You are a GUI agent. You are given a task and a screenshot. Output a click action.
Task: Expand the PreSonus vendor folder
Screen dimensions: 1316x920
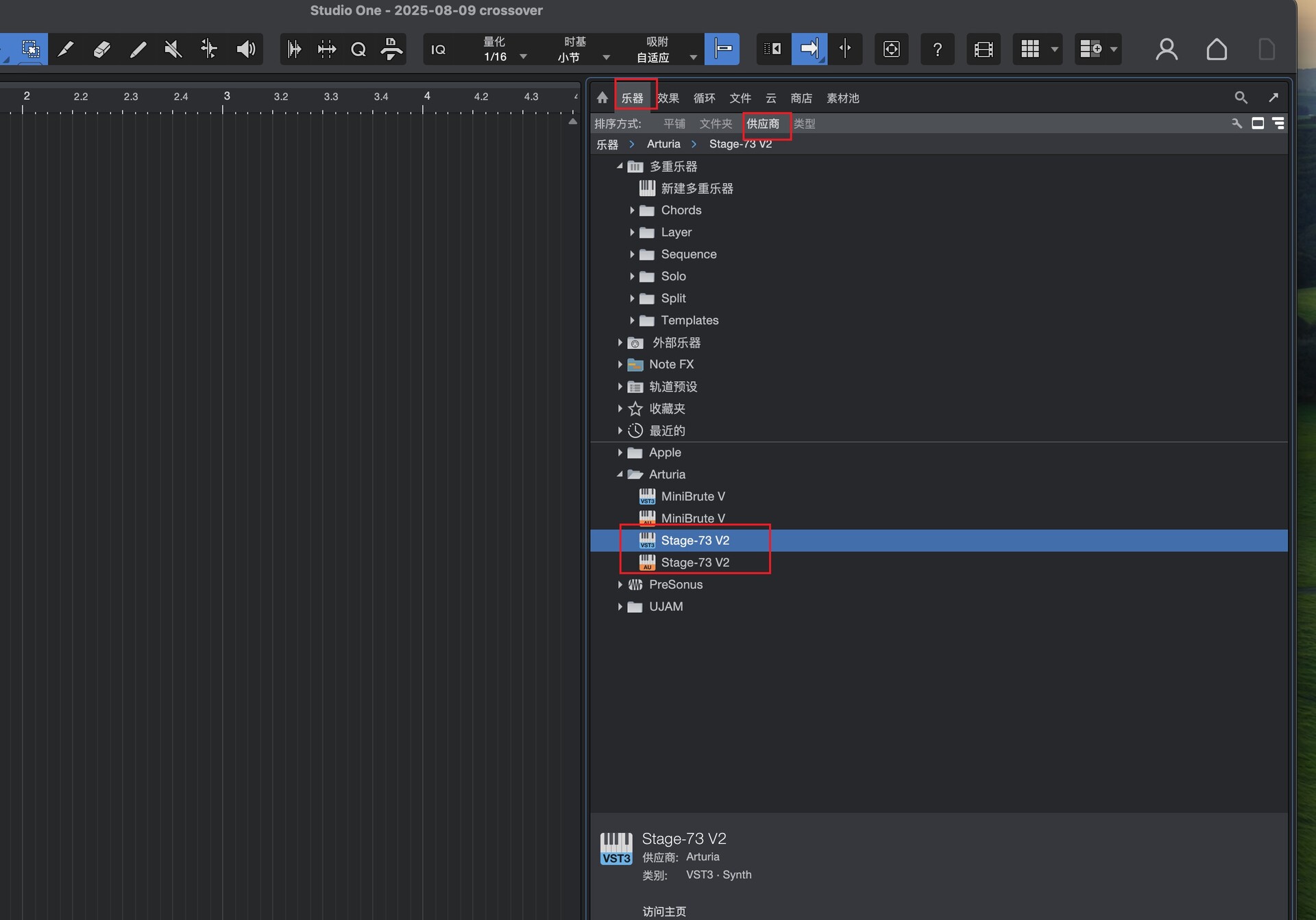(620, 585)
